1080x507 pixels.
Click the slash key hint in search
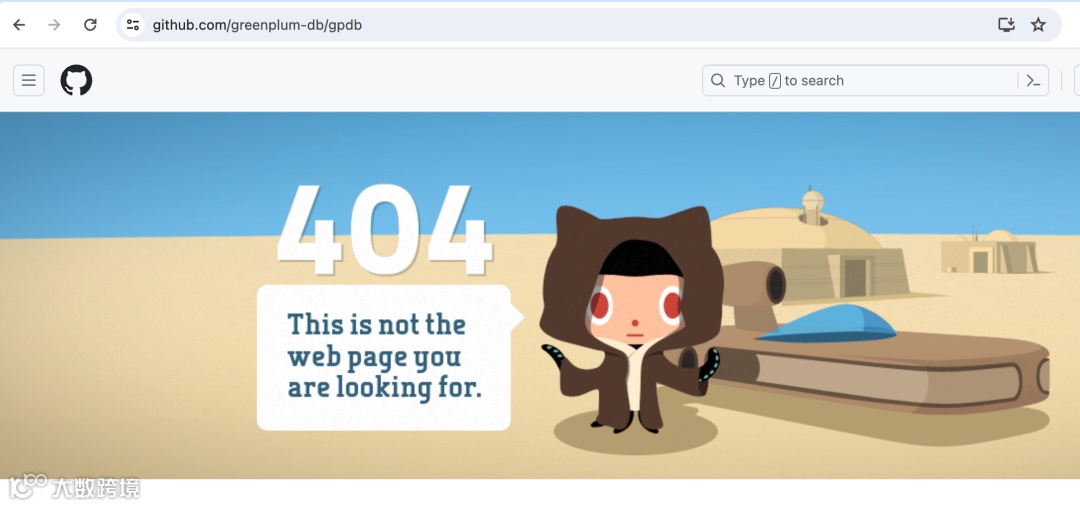click(775, 81)
